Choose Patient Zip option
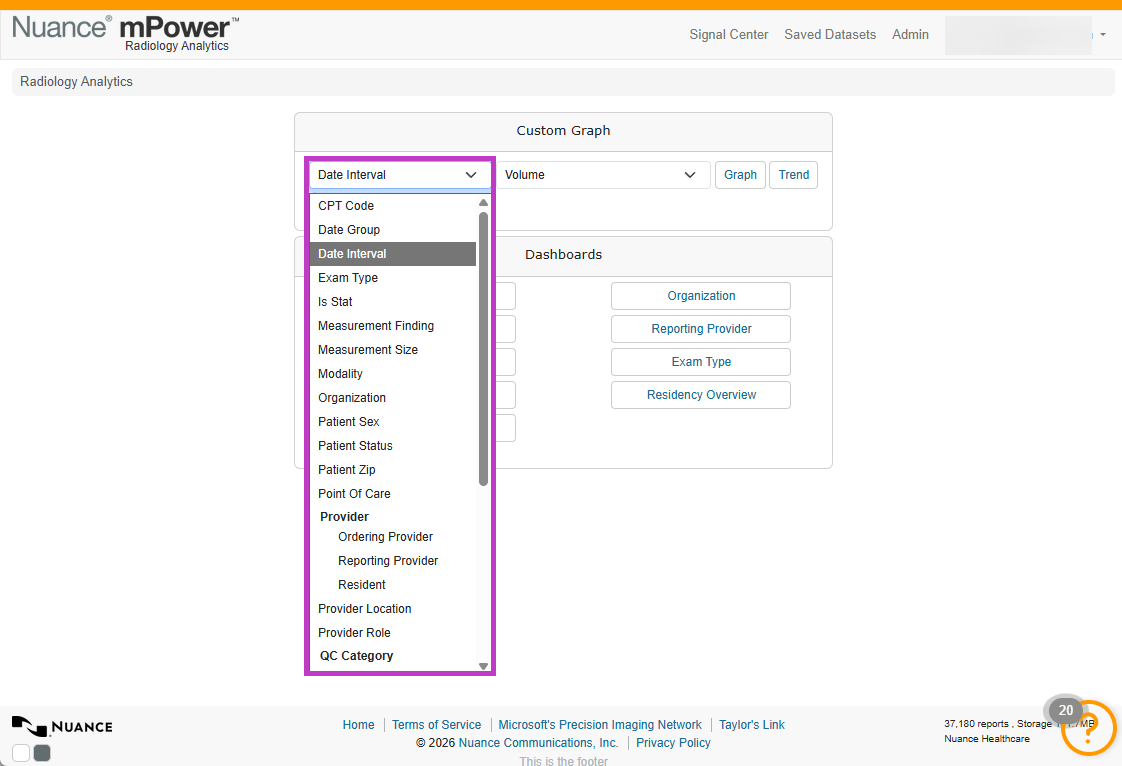 tap(393, 470)
